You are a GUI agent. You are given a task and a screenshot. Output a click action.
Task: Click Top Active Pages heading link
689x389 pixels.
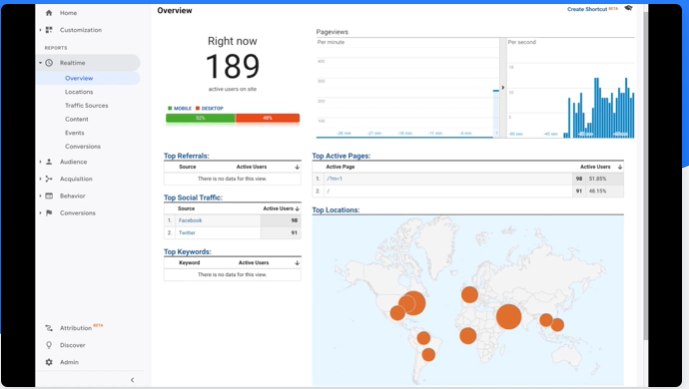coord(341,156)
